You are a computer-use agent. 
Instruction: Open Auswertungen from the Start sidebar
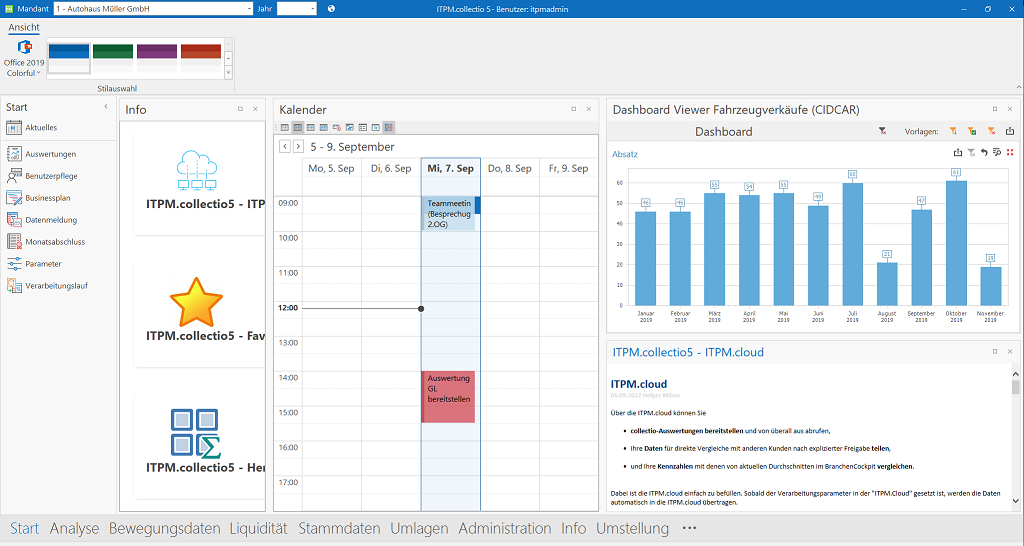(x=41, y=154)
